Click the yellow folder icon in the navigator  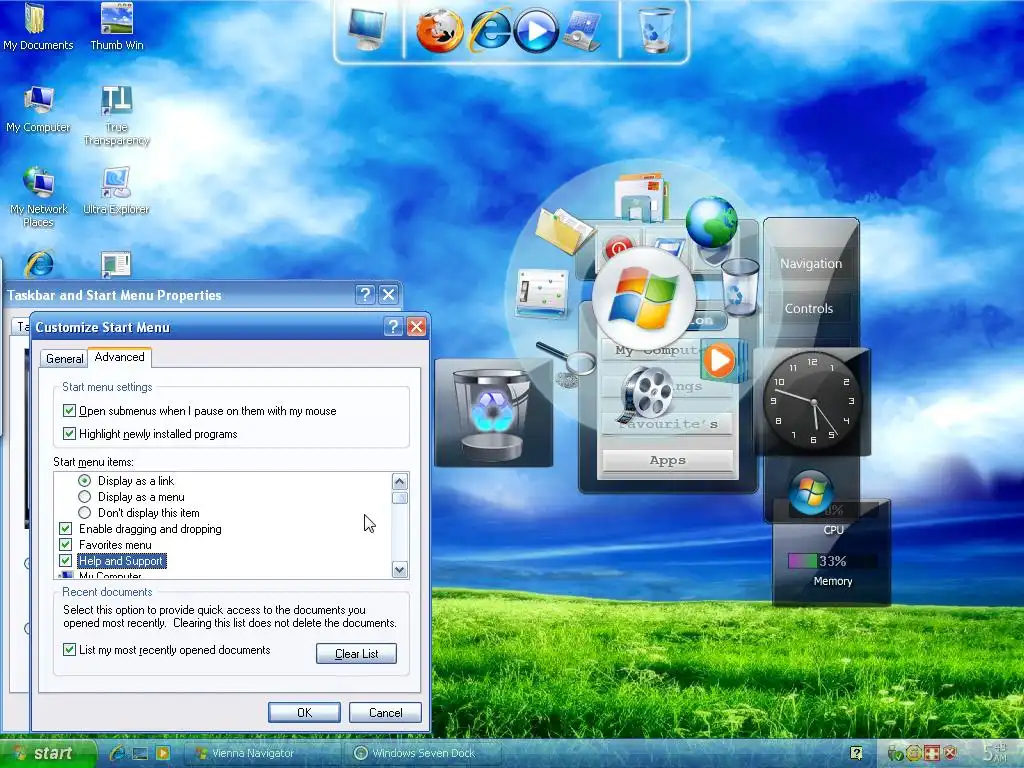(x=564, y=231)
